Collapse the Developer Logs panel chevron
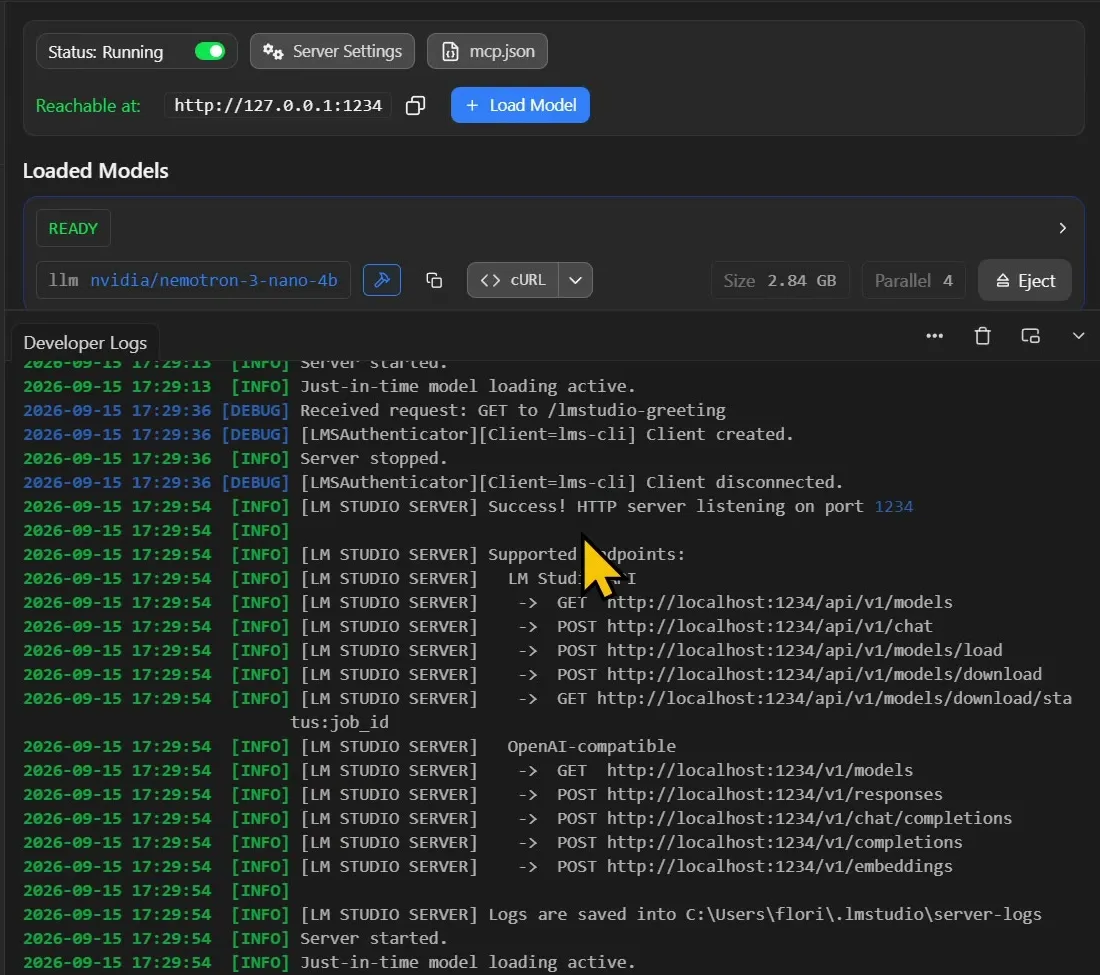The image size is (1100, 975). tap(1078, 336)
